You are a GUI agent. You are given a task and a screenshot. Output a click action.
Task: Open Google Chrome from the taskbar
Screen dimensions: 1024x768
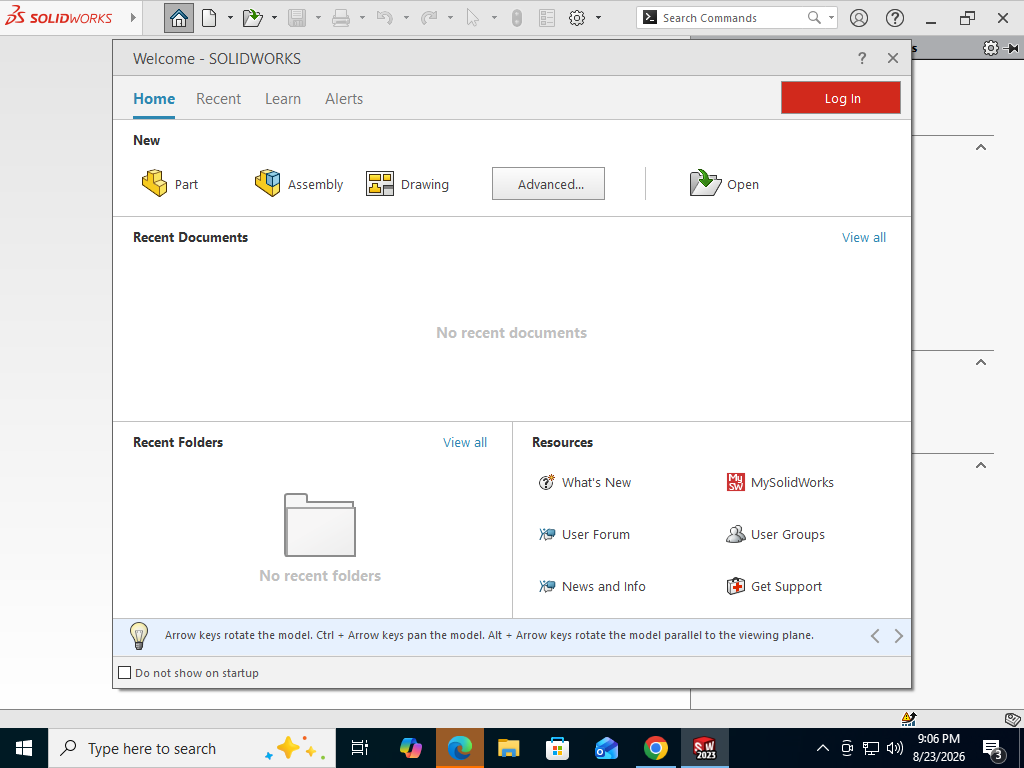(x=656, y=748)
